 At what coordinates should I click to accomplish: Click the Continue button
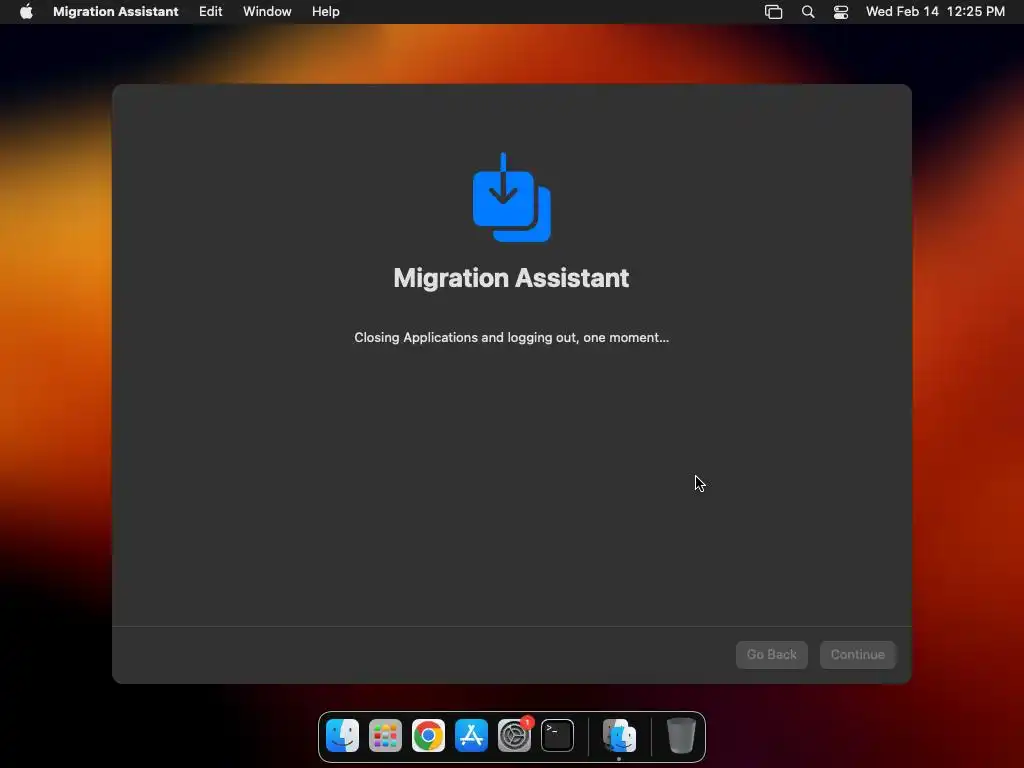point(857,654)
